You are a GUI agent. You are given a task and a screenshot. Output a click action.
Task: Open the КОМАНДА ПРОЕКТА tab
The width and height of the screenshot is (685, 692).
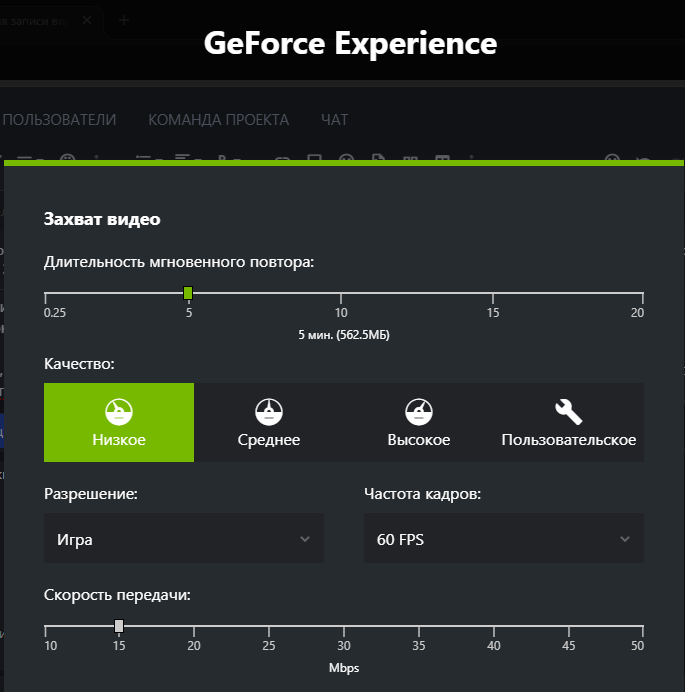tap(218, 120)
